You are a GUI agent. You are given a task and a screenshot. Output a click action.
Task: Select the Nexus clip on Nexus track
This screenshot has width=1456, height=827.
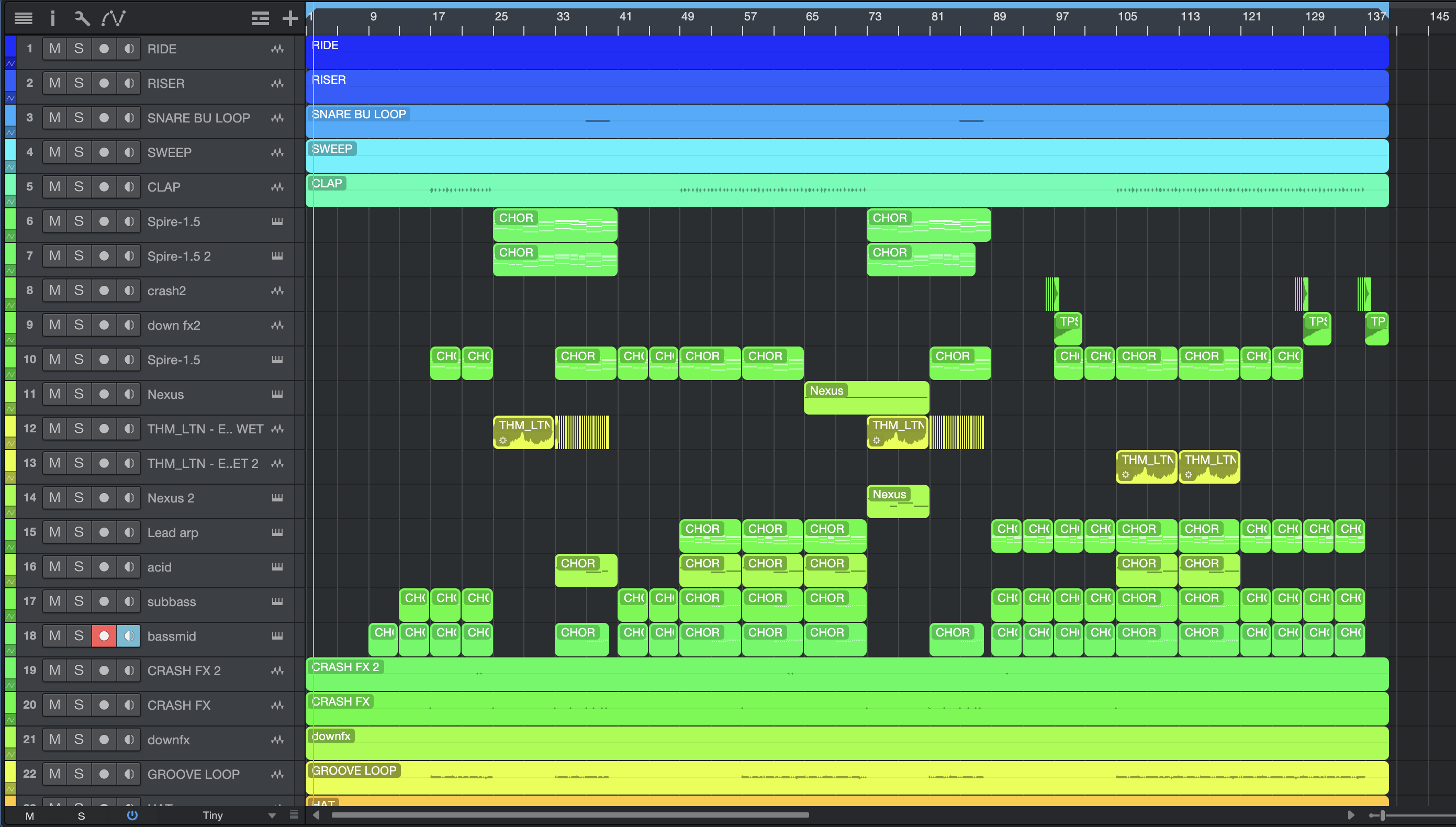867,398
